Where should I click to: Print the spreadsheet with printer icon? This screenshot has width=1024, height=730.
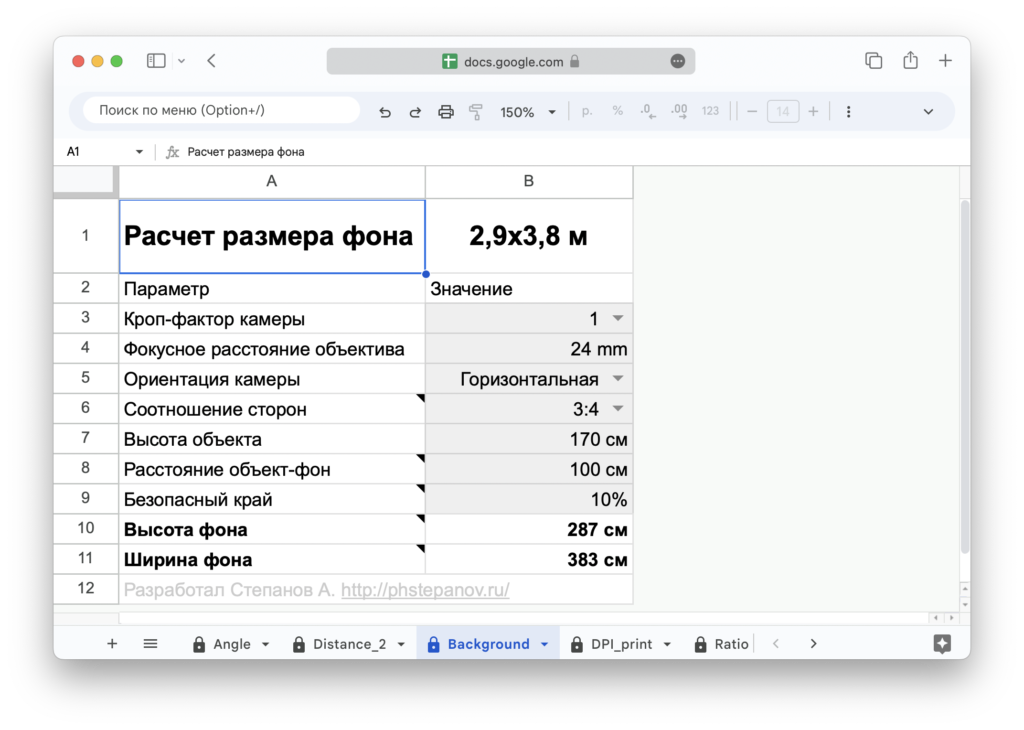point(446,112)
